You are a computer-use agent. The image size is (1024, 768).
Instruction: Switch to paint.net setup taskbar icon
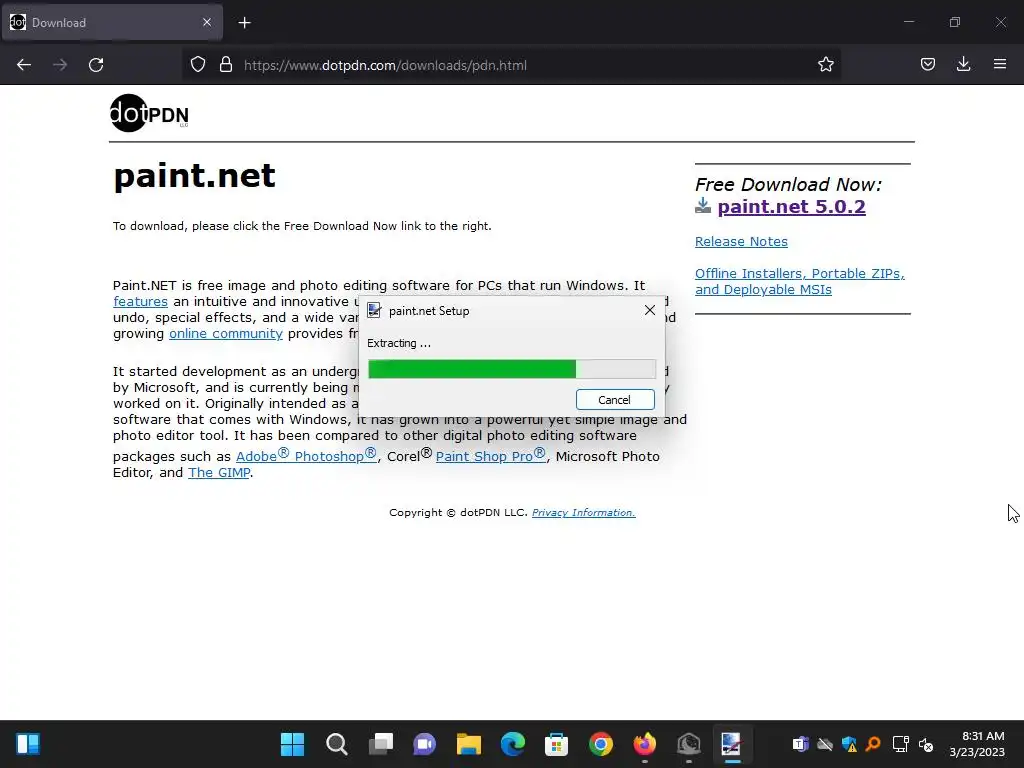pyautogui.click(x=732, y=744)
